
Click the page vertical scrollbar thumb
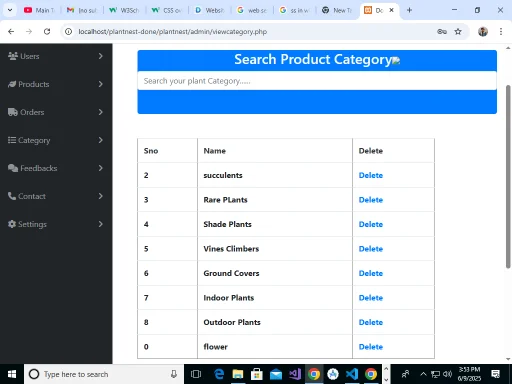click(508, 177)
